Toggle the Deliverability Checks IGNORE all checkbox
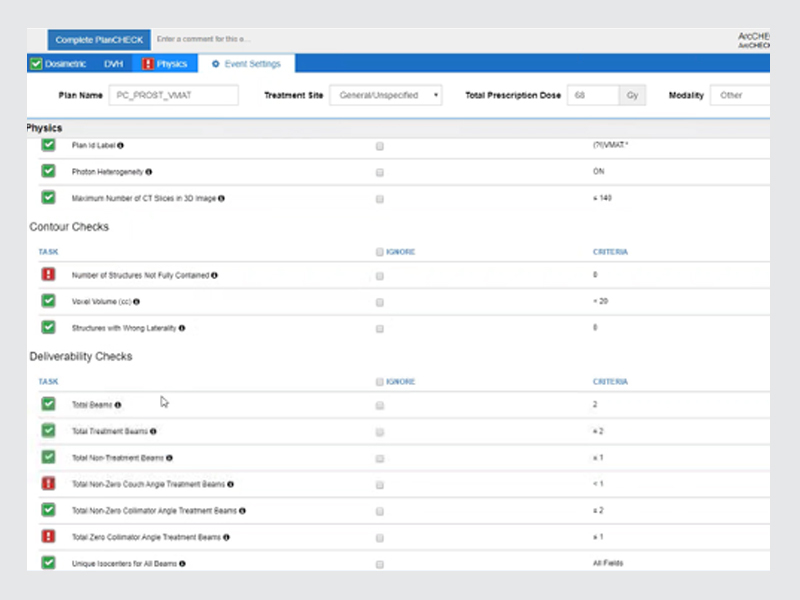The width and height of the screenshot is (800, 600). click(380, 382)
